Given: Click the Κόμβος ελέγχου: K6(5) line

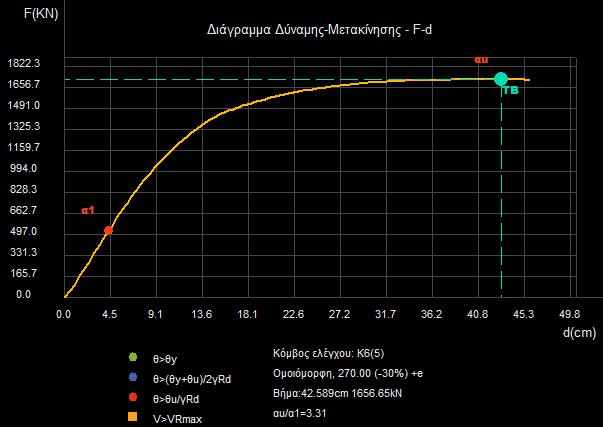Looking at the screenshot, I should point(328,353).
